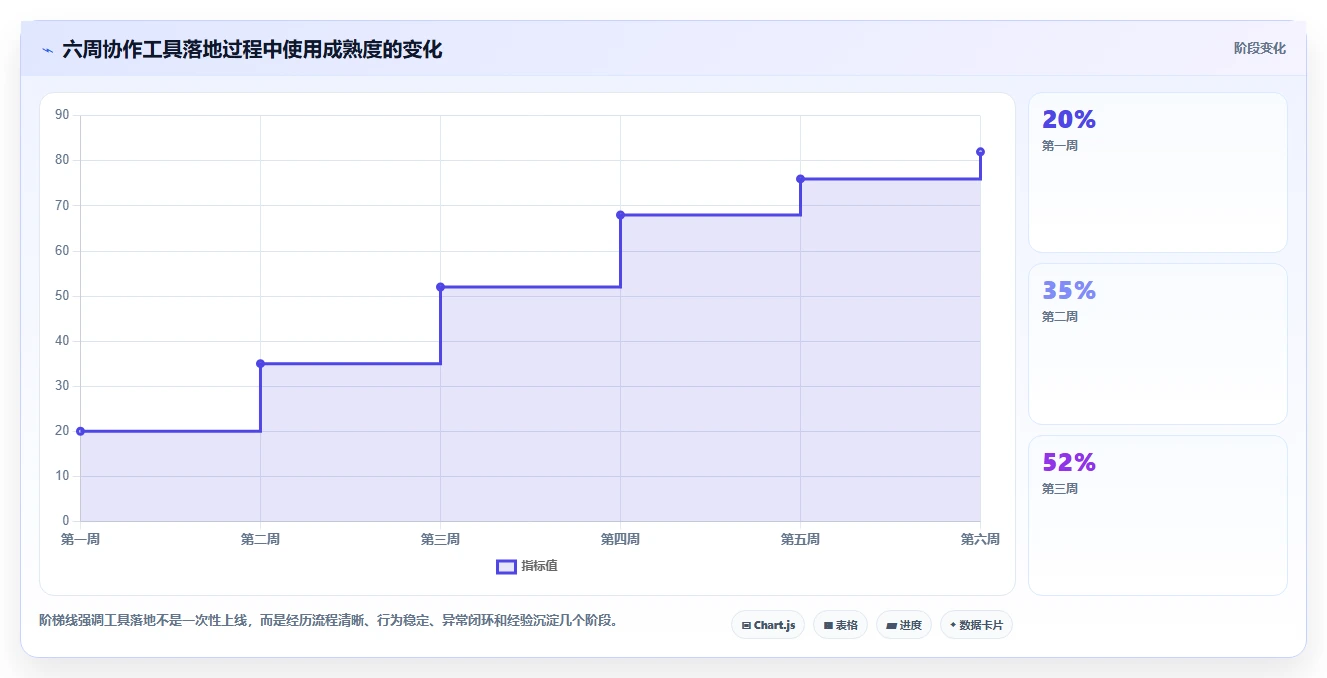
Task: Click the 第四周 x-axis label
Action: [x=620, y=539]
